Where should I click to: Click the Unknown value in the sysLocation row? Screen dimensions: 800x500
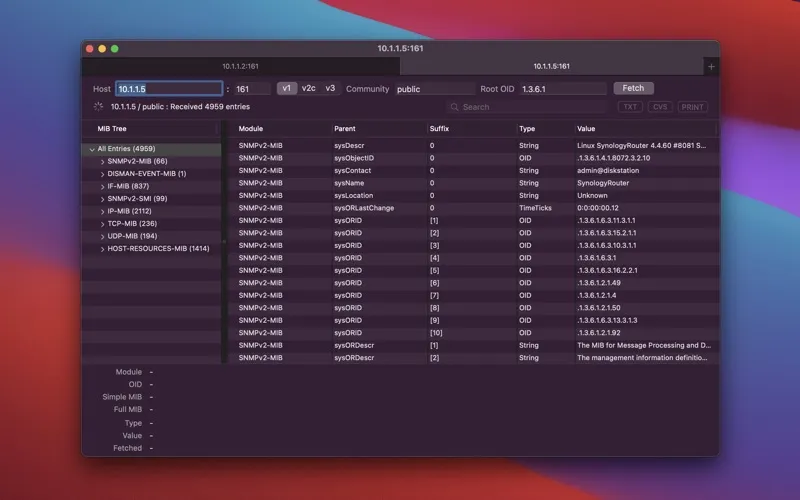pyautogui.click(x=592, y=195)
